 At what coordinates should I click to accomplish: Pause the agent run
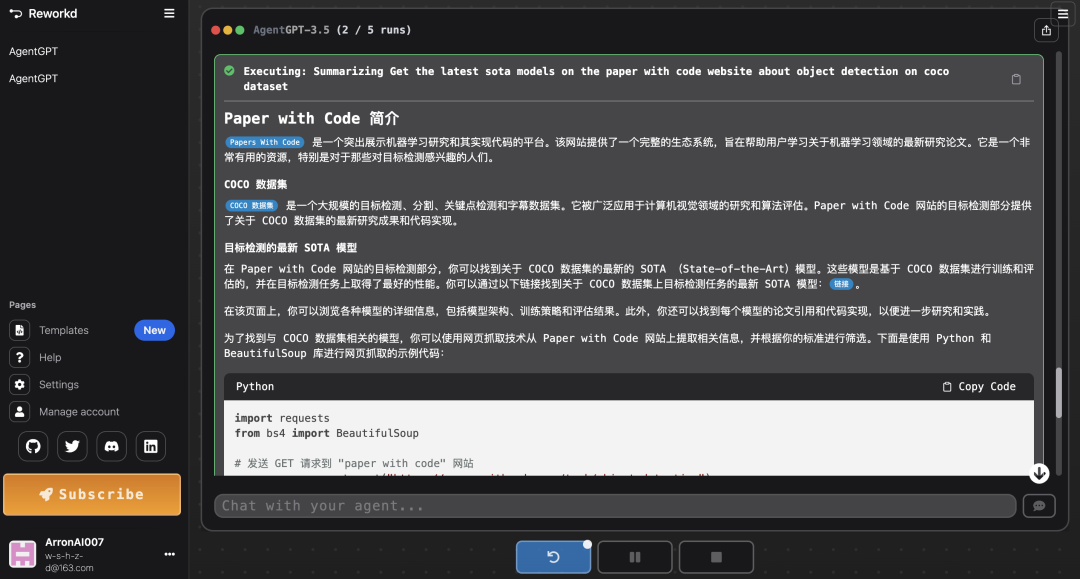(x=635, y=557)
